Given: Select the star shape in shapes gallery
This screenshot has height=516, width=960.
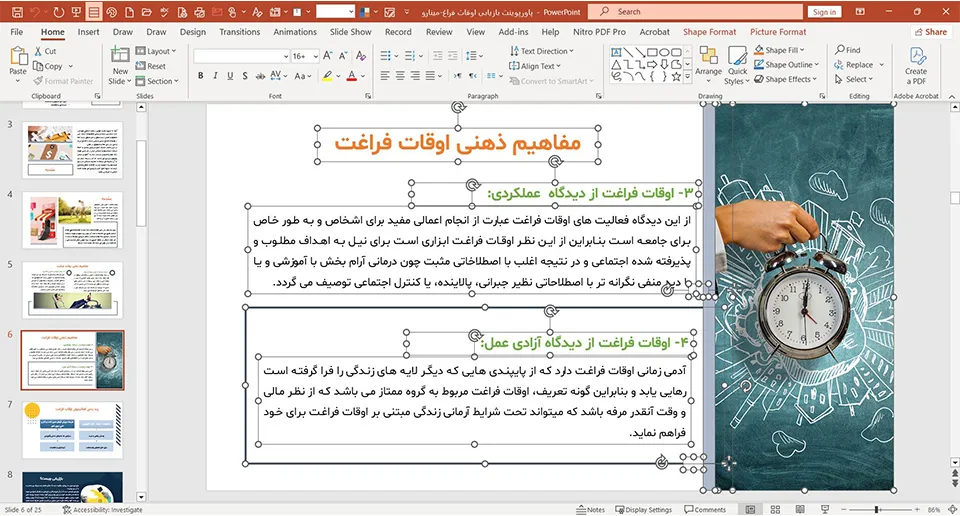Looking at the screenshot, I should coord(676,77).
